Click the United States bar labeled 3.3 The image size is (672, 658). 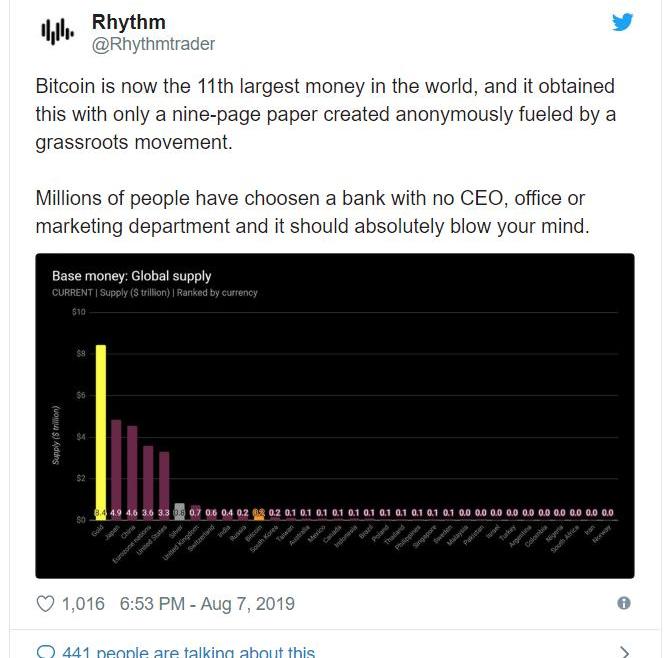(x=164, y=484)
